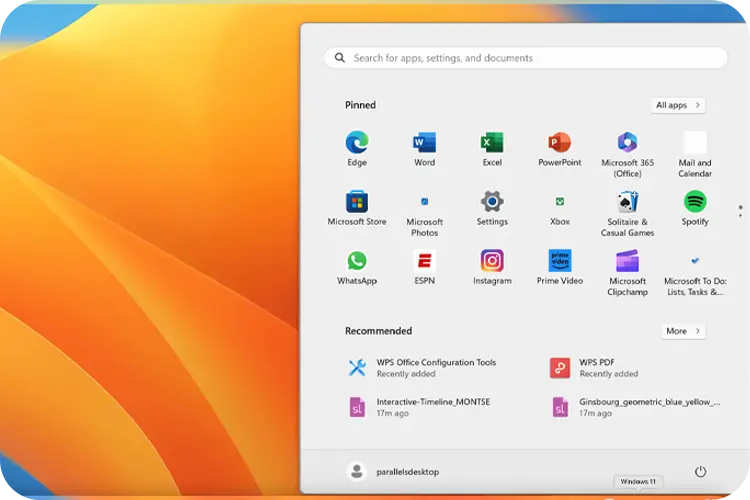Open the Settings gear app
Image resolution: width=750 pixels, height=500 pixels.
(x=492, y=202)
